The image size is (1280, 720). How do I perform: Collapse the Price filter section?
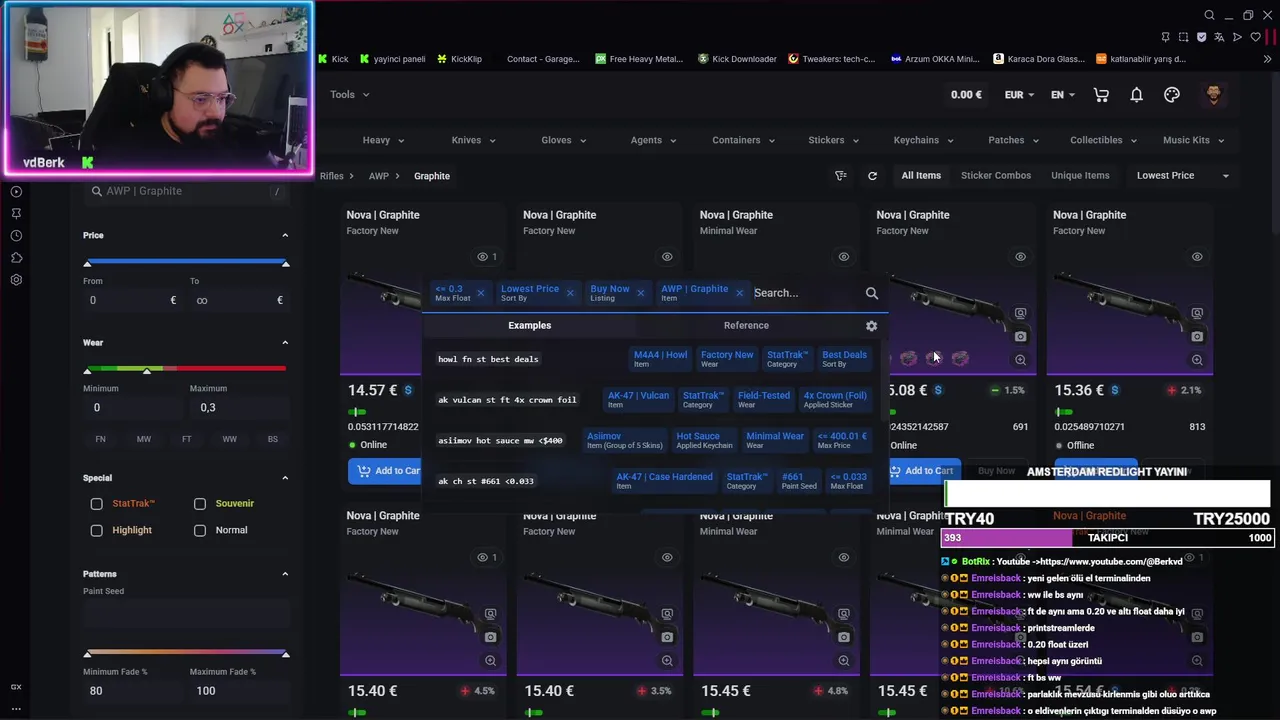tap(285, 235)
